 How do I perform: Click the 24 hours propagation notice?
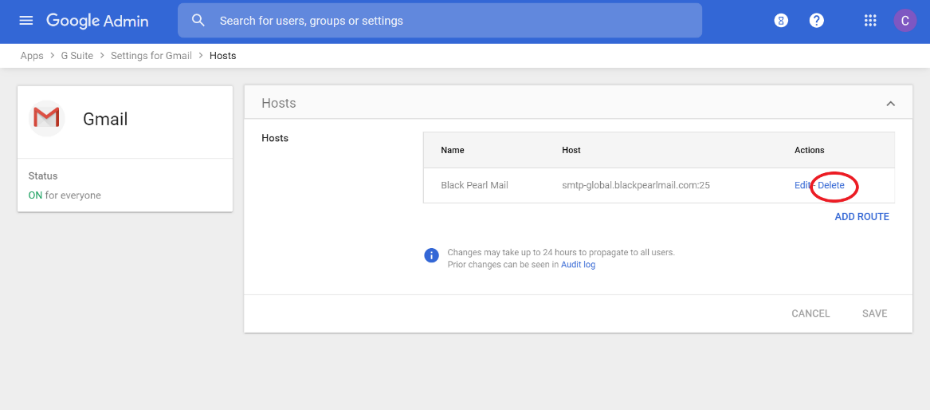pyautogui.click(x=561, y=252)
